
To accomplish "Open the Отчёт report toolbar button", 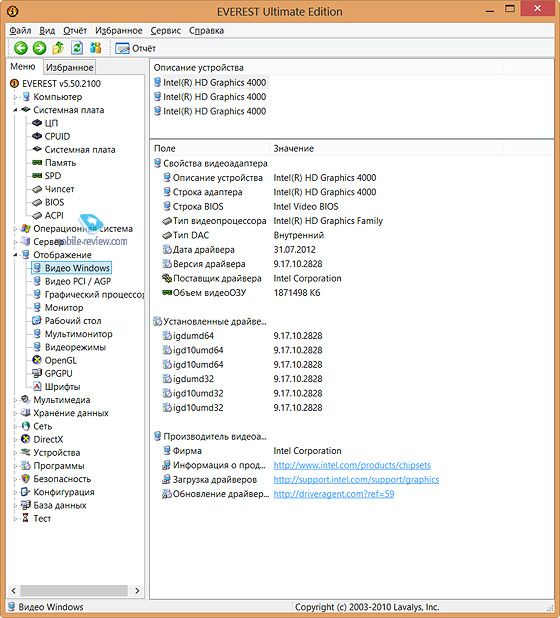I will (x=136, y=48).
